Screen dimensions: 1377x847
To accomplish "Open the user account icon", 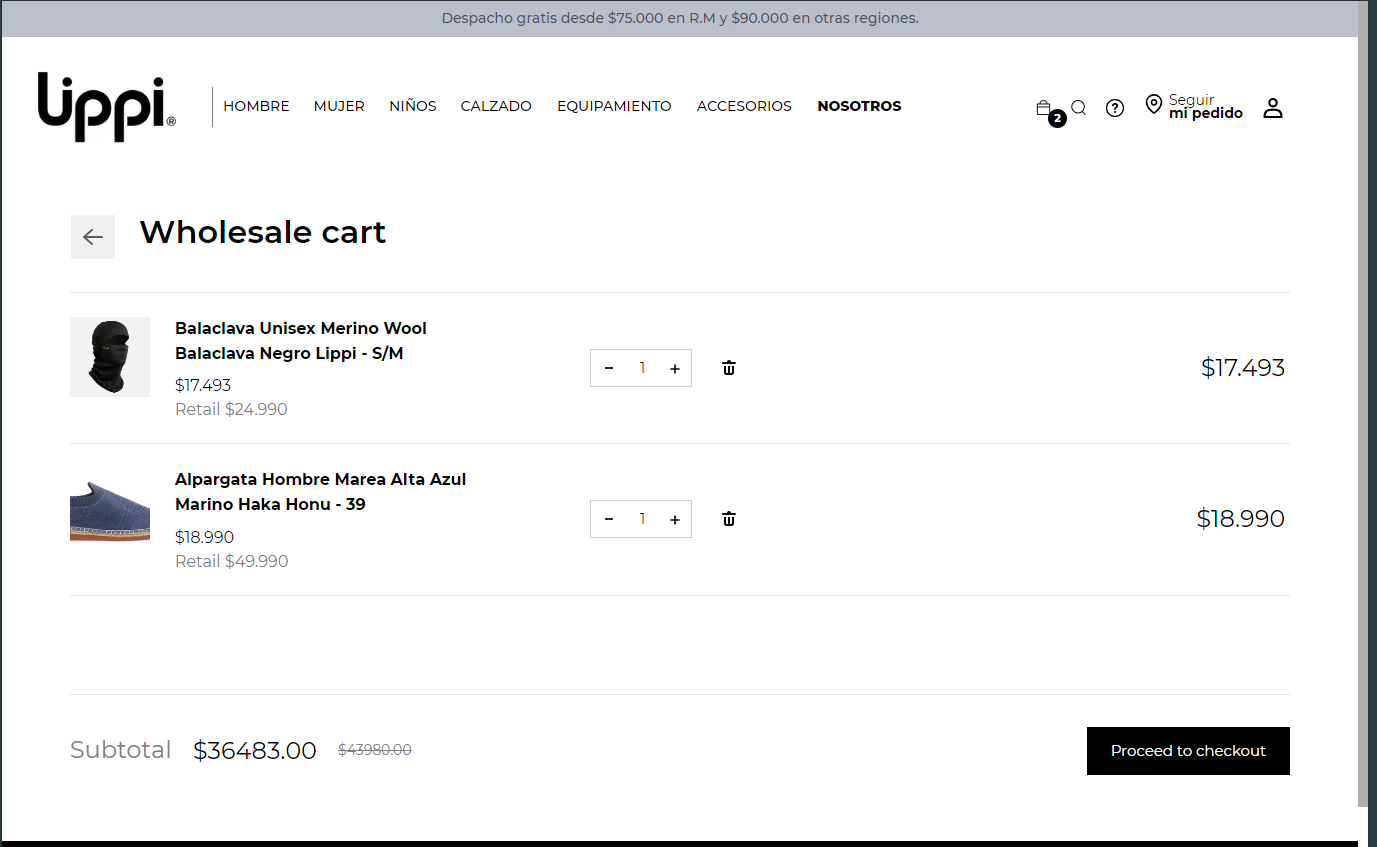I will point(1272,108).
